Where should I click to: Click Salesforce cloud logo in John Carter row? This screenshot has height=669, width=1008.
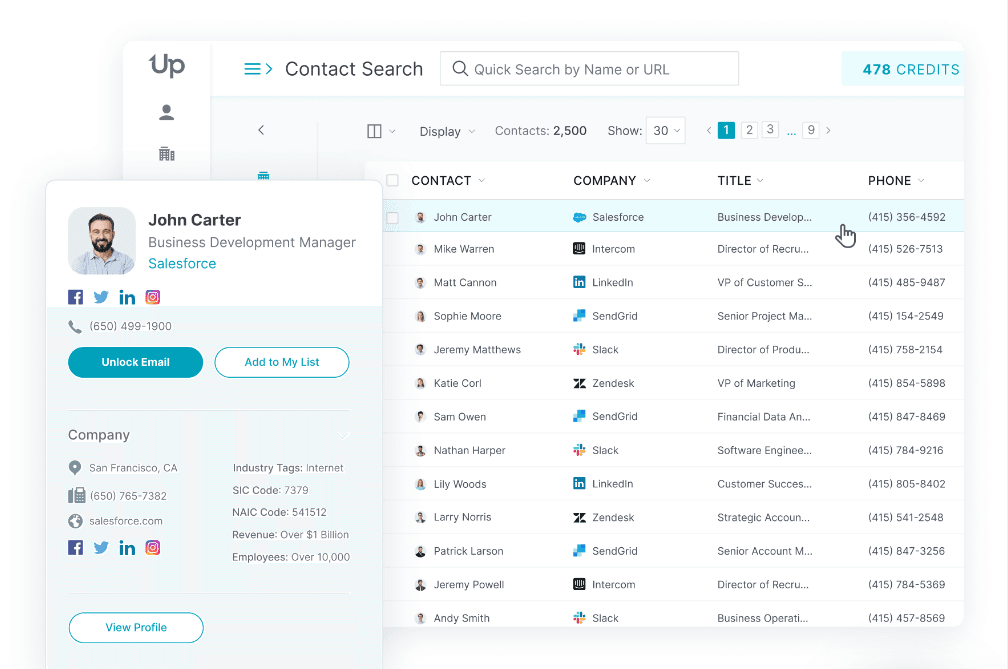(x=579, y=217)
